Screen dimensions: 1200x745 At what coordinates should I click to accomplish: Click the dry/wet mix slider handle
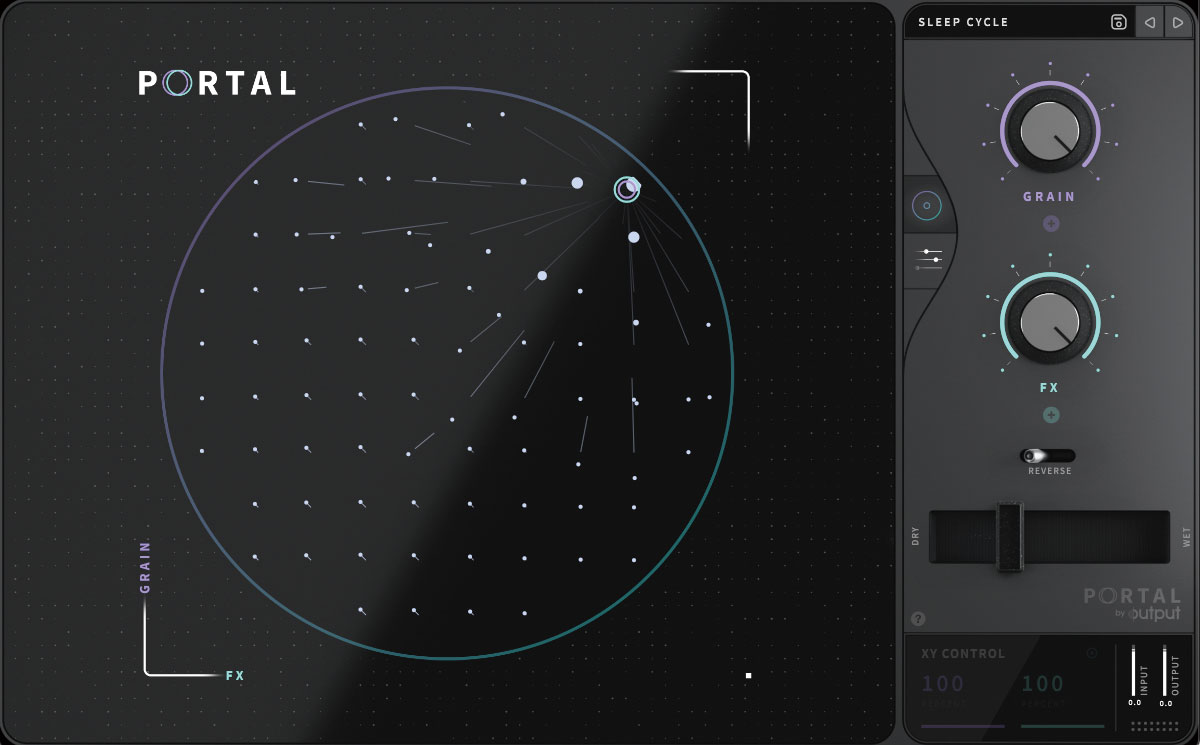[x=1009, y=537]
